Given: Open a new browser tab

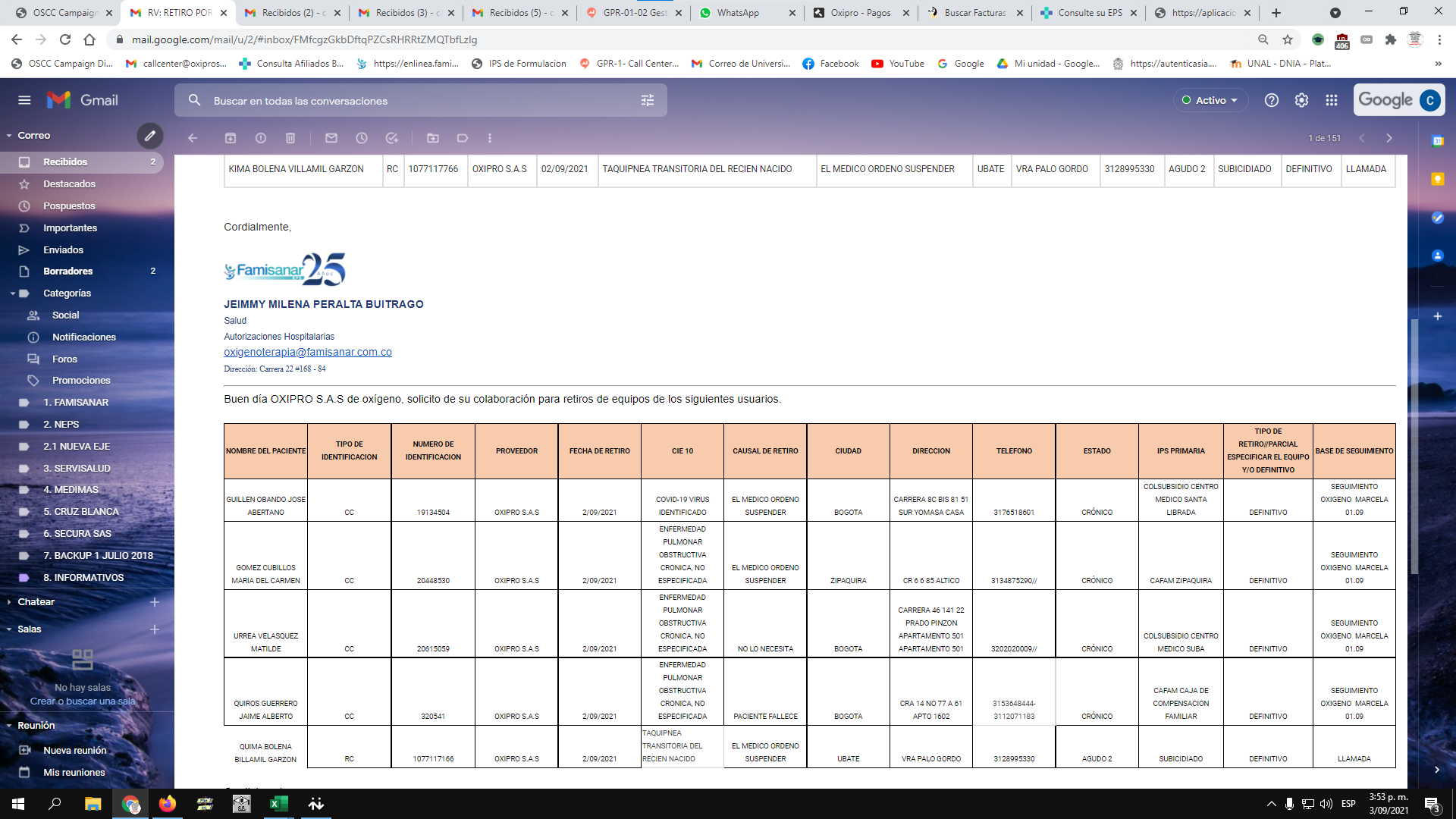Looking at the screenshot, I should tap(1276, 13).
